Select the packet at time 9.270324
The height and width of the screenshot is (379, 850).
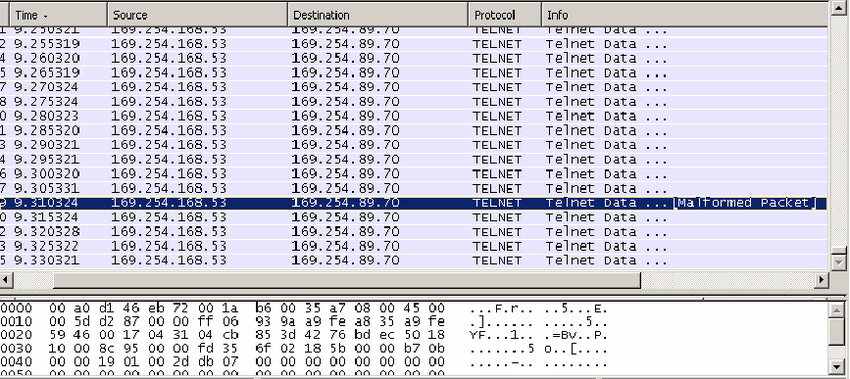[x=414, y=87]
